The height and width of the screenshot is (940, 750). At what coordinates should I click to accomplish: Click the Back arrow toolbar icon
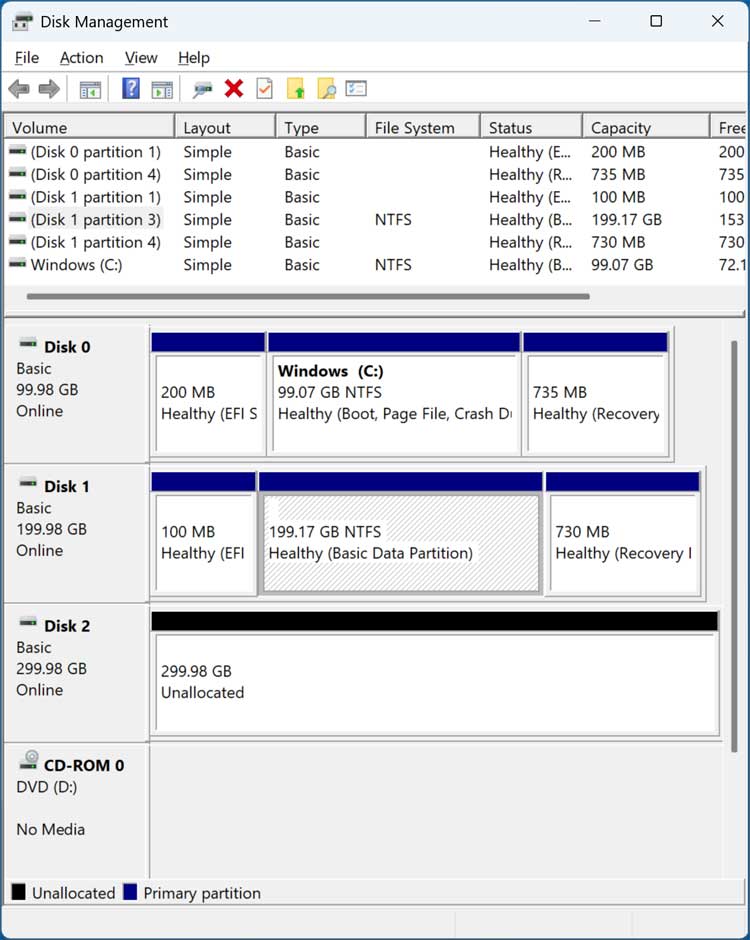[19, 89]
